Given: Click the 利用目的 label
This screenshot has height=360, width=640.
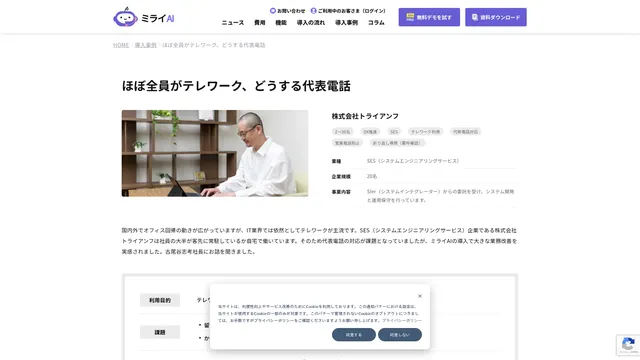Looking at the screenshot, I should point(160,300).
